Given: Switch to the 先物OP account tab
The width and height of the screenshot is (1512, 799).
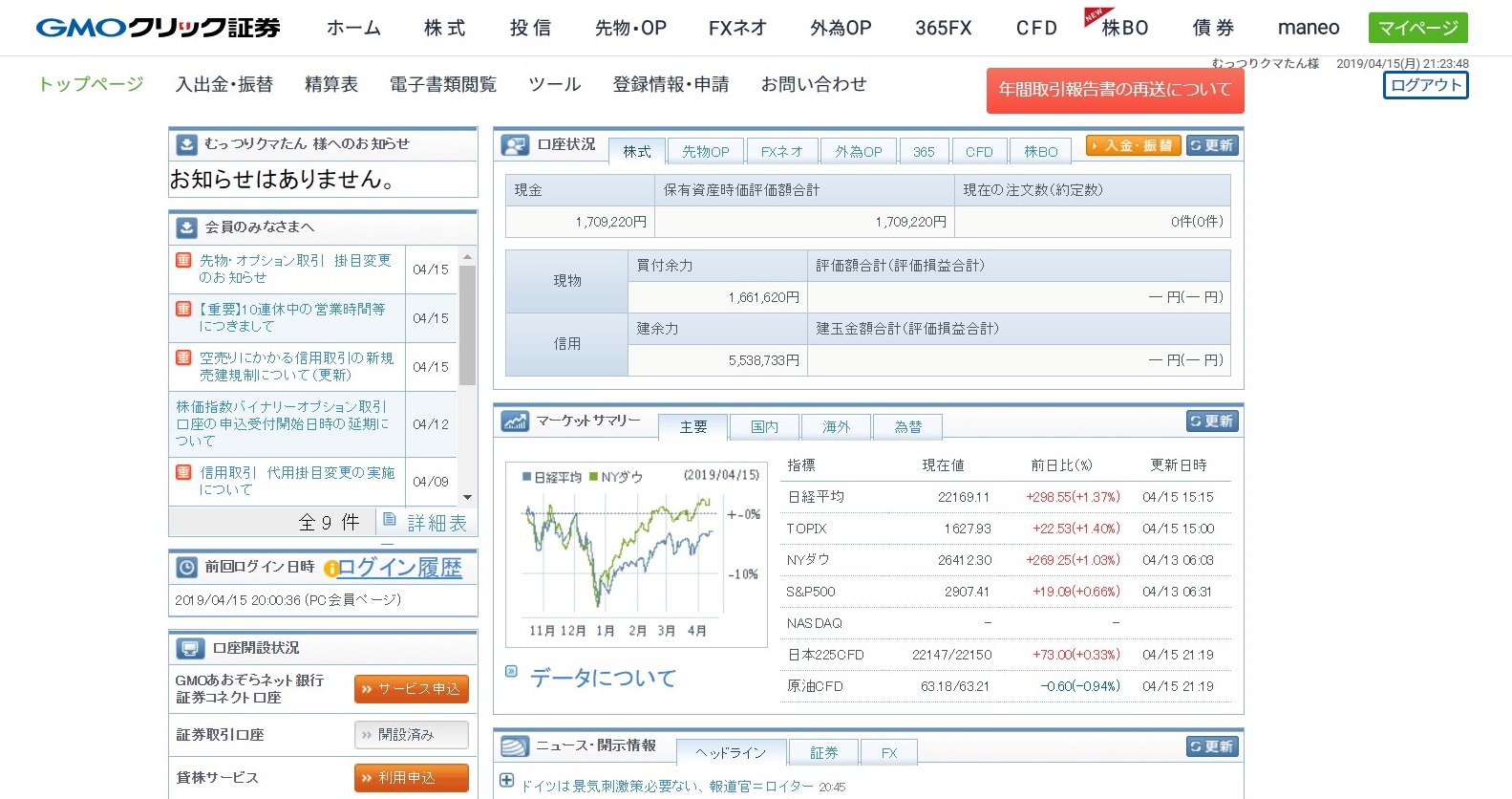Looking at the screenshot, I should tap(705, 151).
